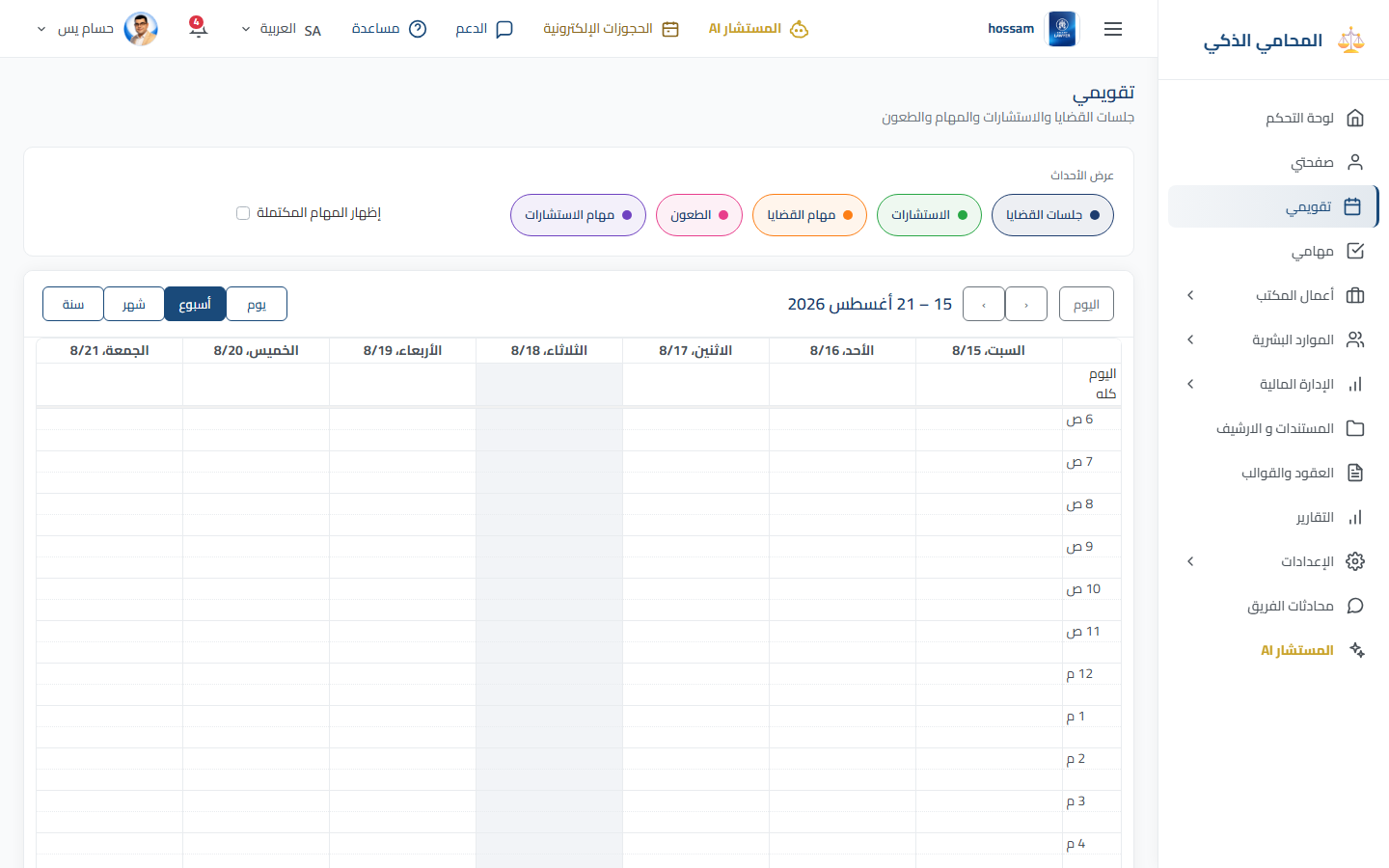This screenshot has width=1389, height=868.
Task: Click the dark blue جلسات القضايا color dot
Action: tap(1095, 215)
